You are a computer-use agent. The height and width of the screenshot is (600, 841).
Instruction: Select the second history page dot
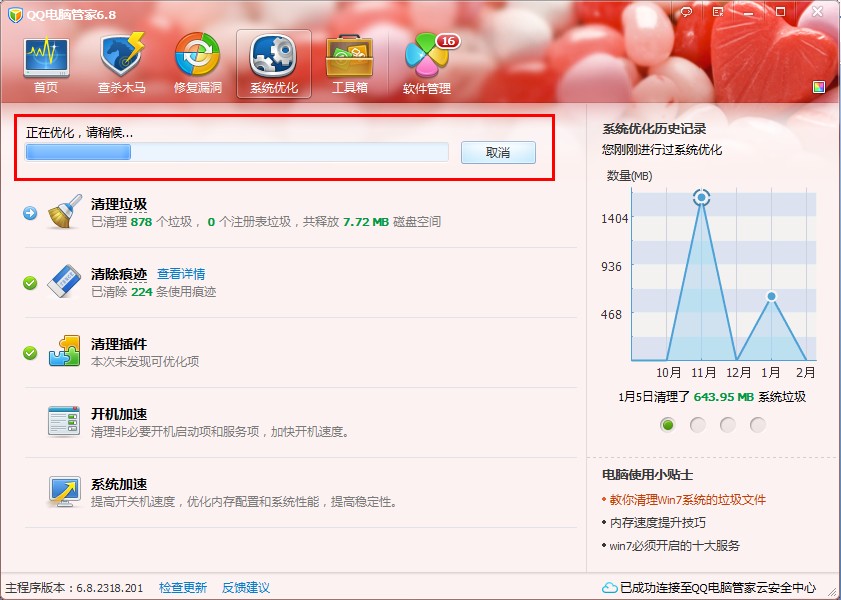[x=698, y=424]
